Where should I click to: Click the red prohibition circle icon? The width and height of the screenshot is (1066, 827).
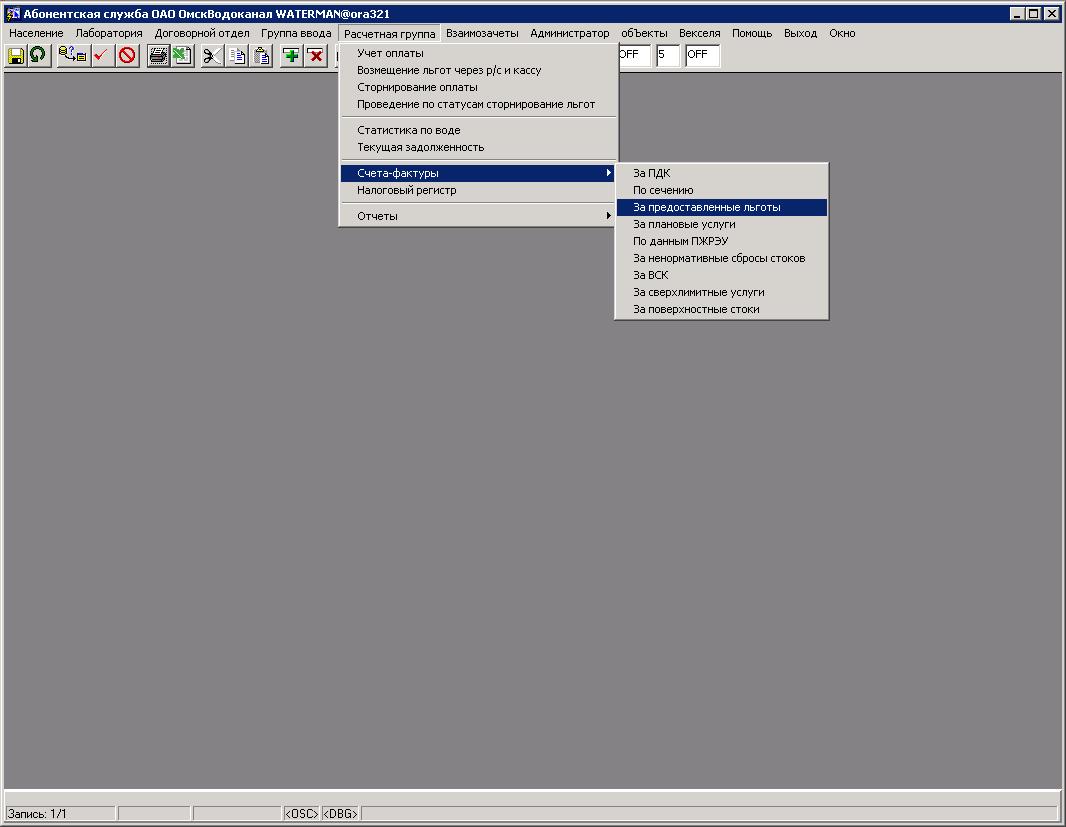click(x=127, y=56)
